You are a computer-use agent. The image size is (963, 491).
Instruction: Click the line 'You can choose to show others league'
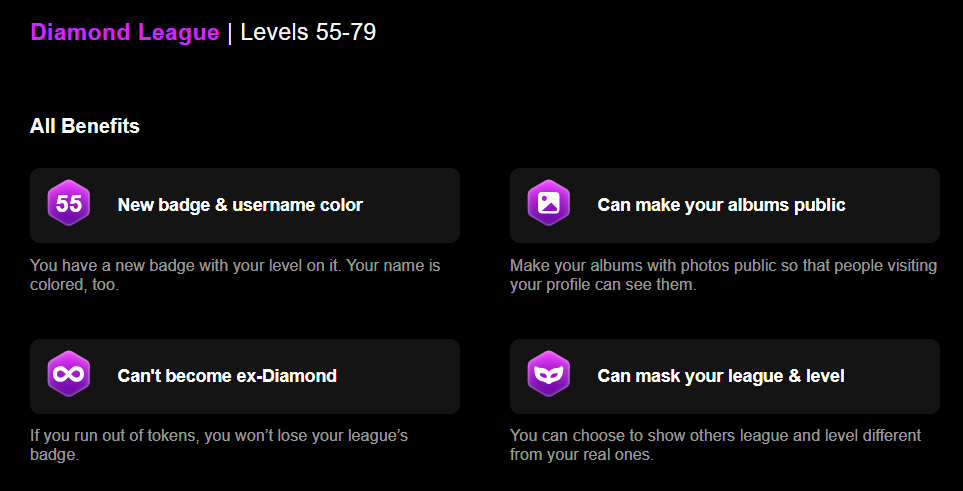click(x=715, y=436)
